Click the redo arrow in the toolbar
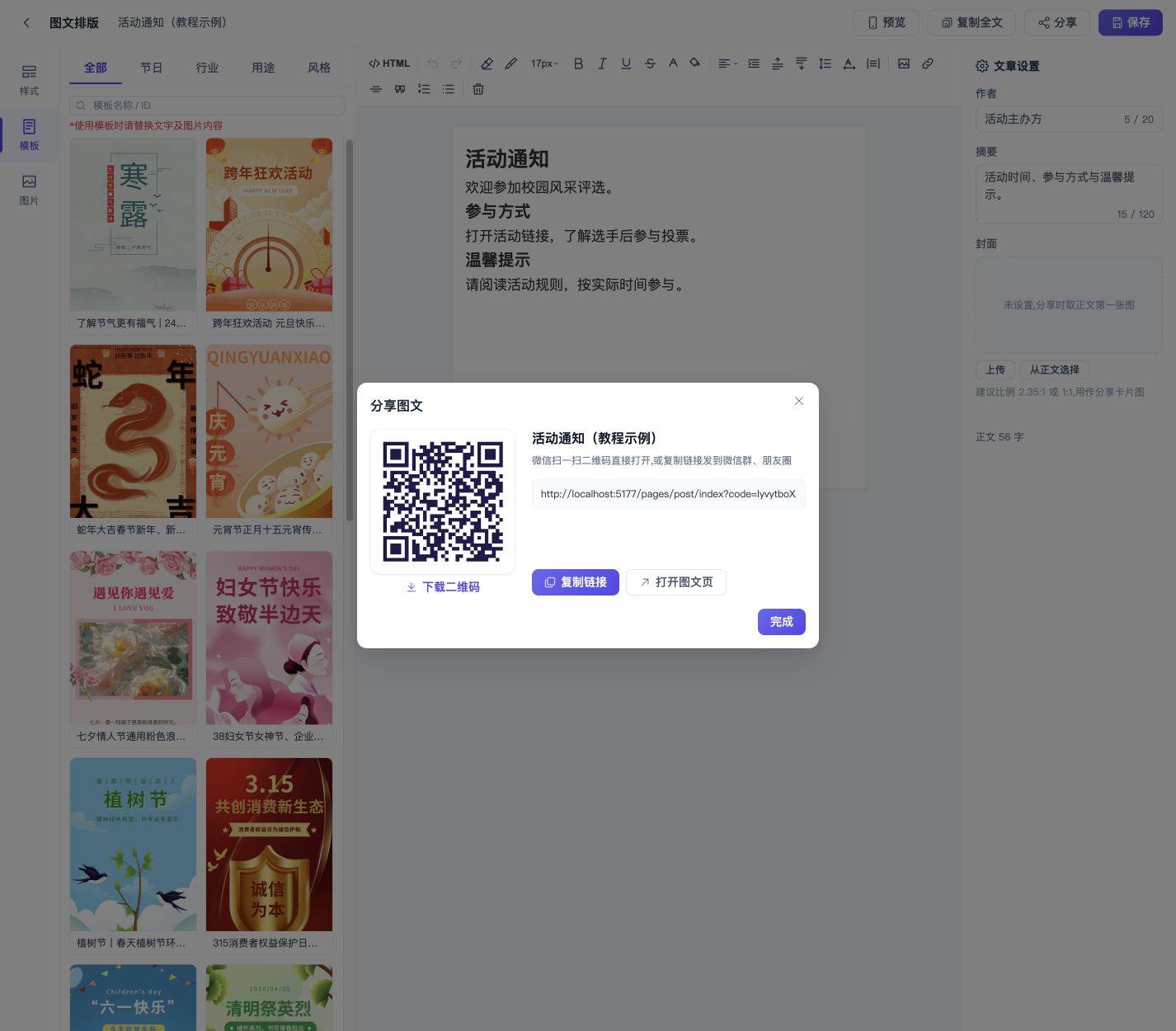The height and width of the screenshot is (1031, 1176). point(456,64)
